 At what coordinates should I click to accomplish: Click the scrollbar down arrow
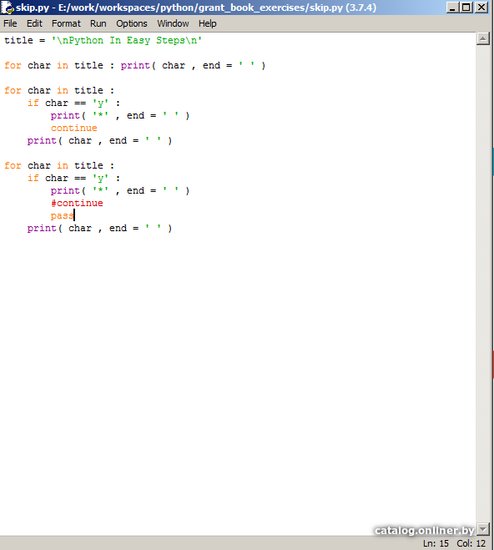coord(483,529)
